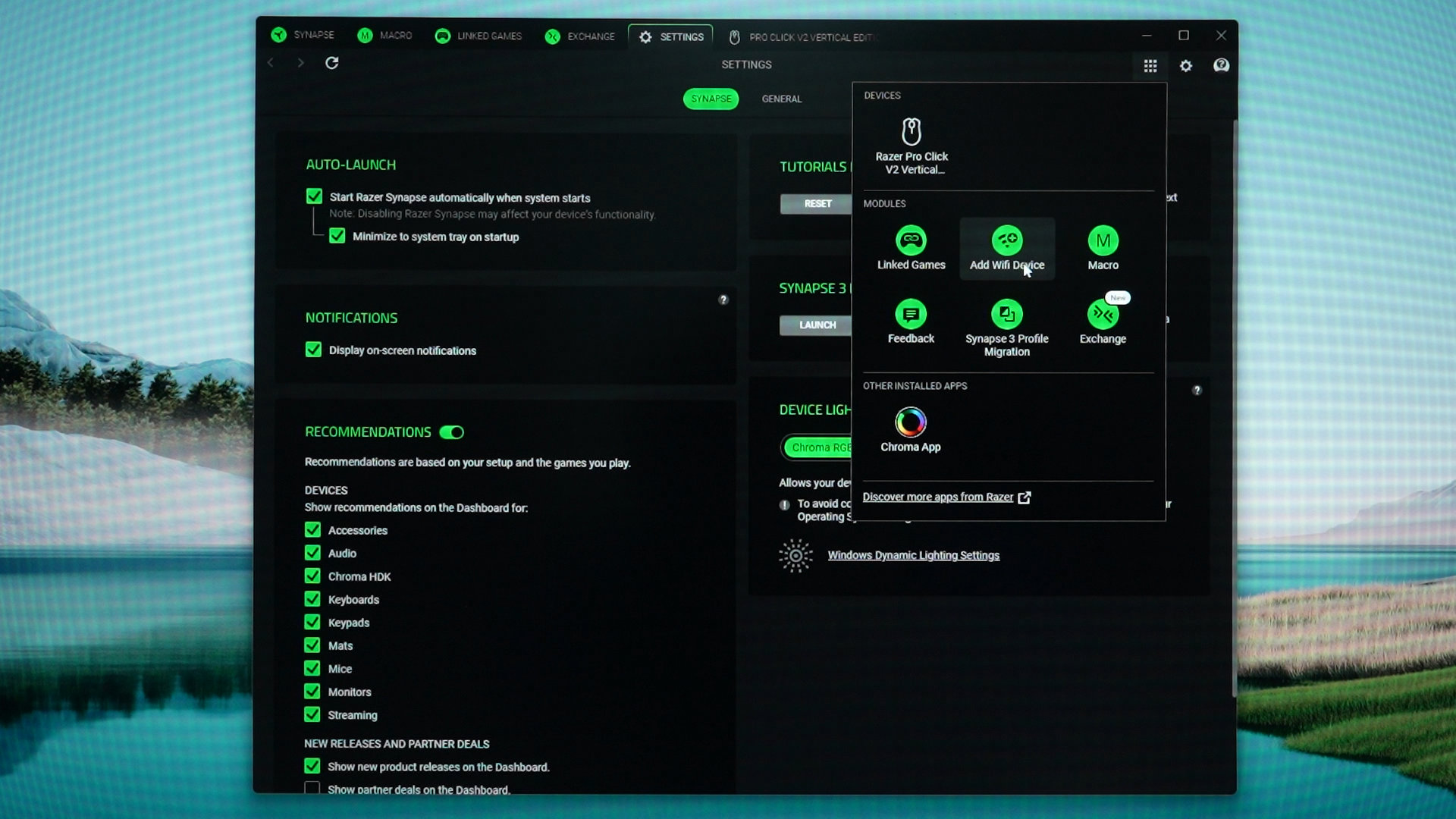The width and height of the screenshot is (1456, 819).
Task: Open the help icon beside Notifications
Action: click(x=723, y=300)
